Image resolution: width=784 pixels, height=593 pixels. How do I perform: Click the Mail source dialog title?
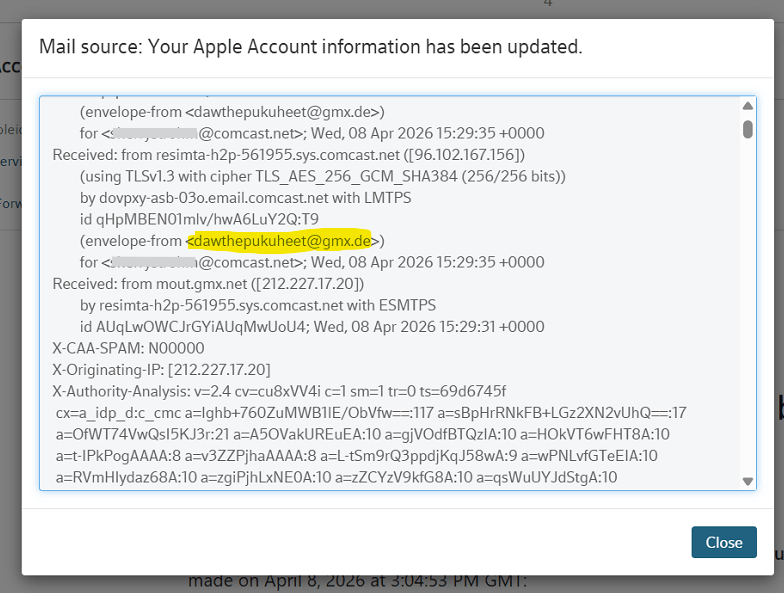tap(310, 47)
